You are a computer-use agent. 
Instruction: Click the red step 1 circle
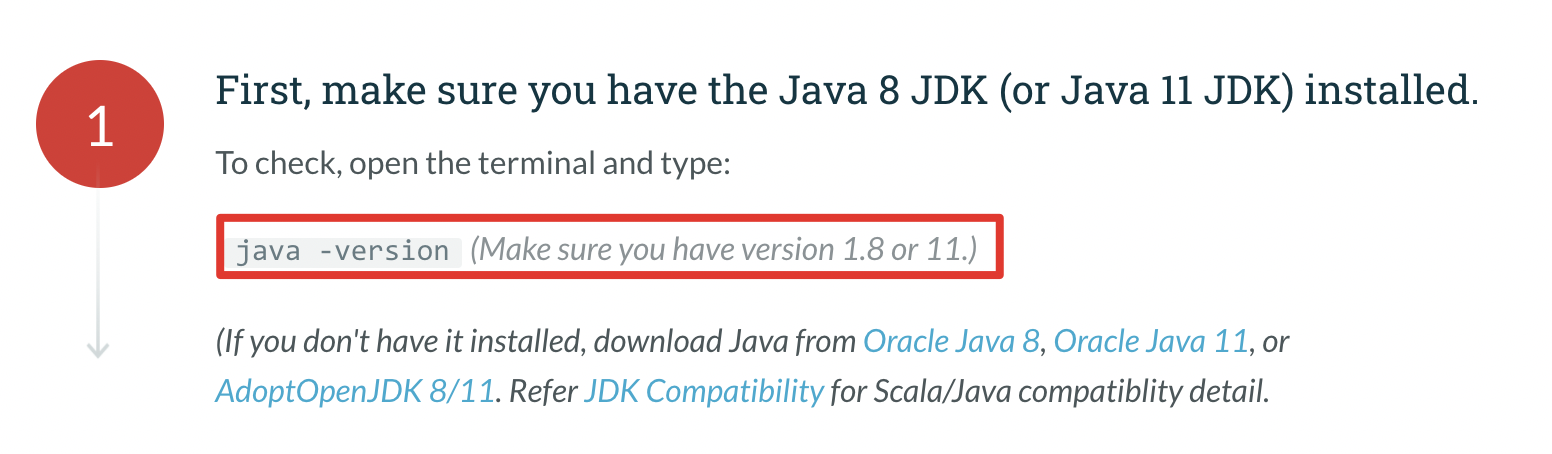[100, 124]
